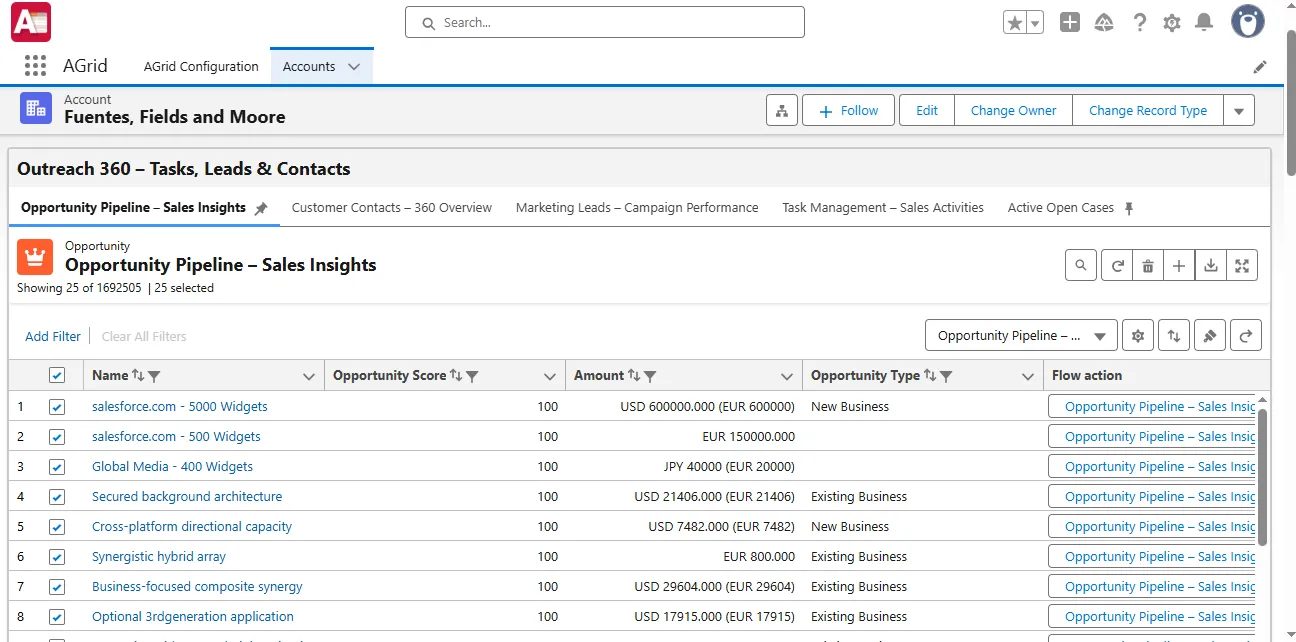The height and width of the screenshot is (642, 1296).
Task: Refresh the Opportunity grid
Action: tap(1117, 265)
